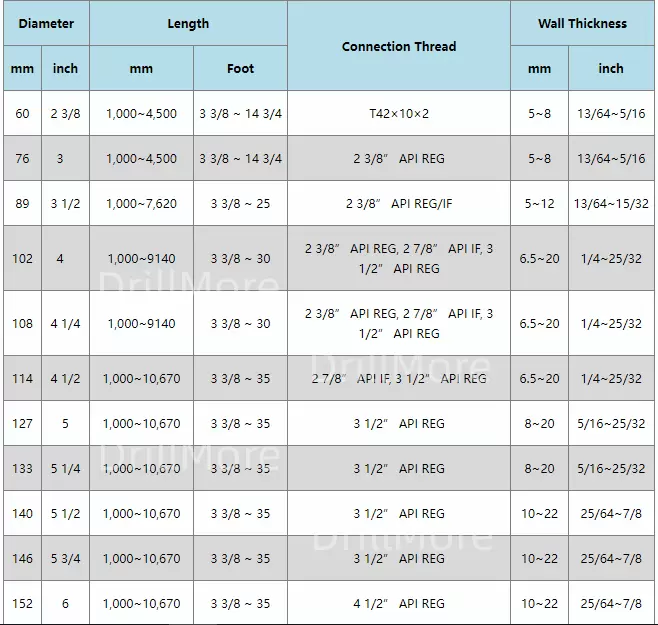Screen dimensions: 658x625
Task: Click the 127 mm diameter cell
Action: tap(22, 424)
